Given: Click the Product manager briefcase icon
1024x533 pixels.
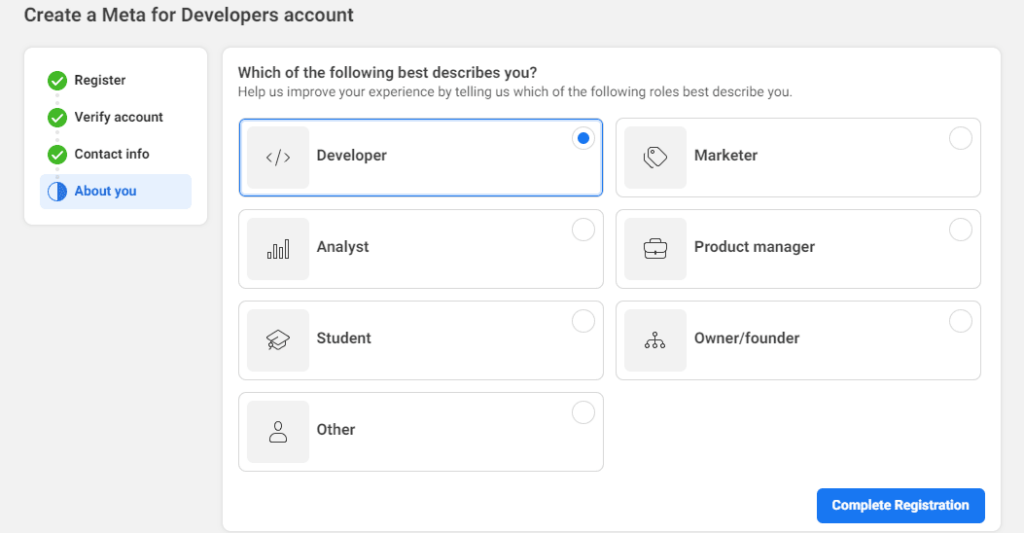Looking at the screenshot, I should 655,249.
